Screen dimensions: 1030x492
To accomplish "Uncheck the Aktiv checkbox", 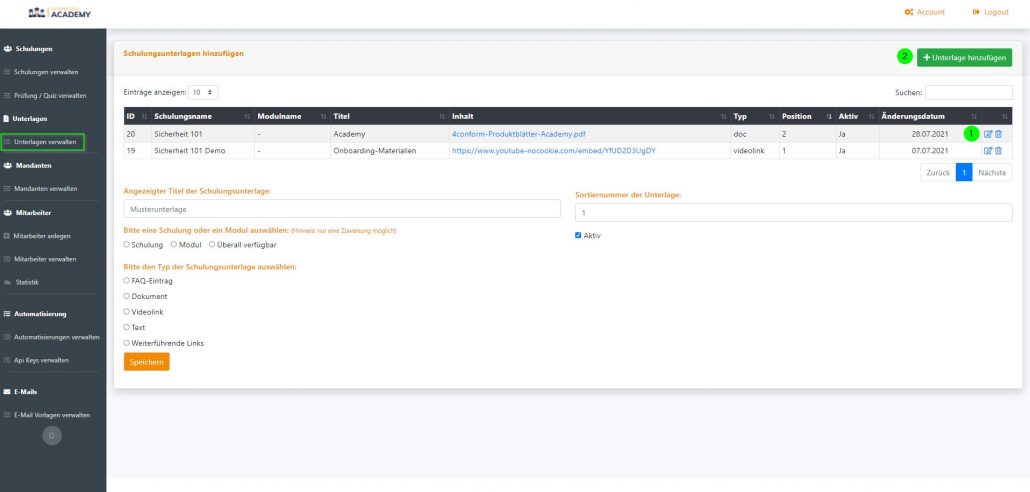I will tap(578, 236).
